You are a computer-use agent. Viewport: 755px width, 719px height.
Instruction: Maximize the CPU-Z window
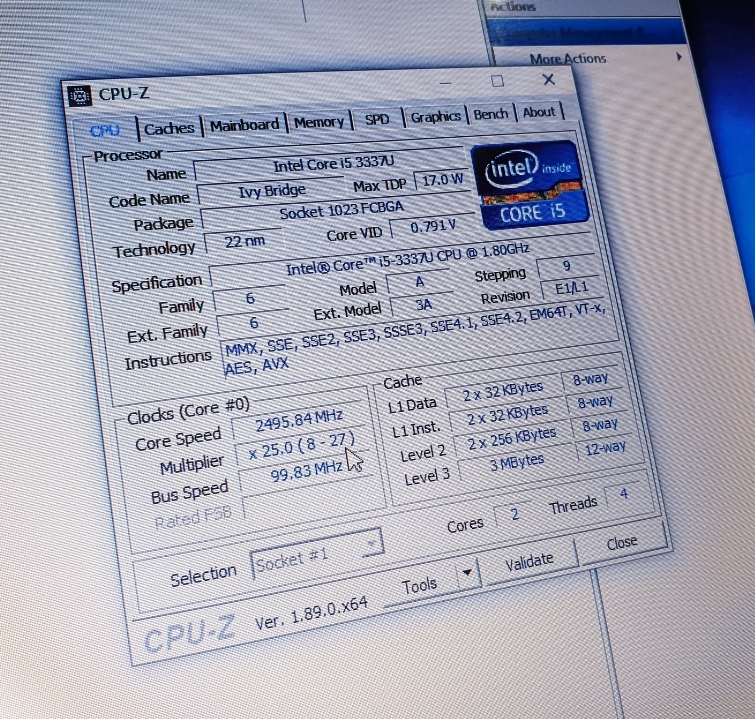[497, 83]
